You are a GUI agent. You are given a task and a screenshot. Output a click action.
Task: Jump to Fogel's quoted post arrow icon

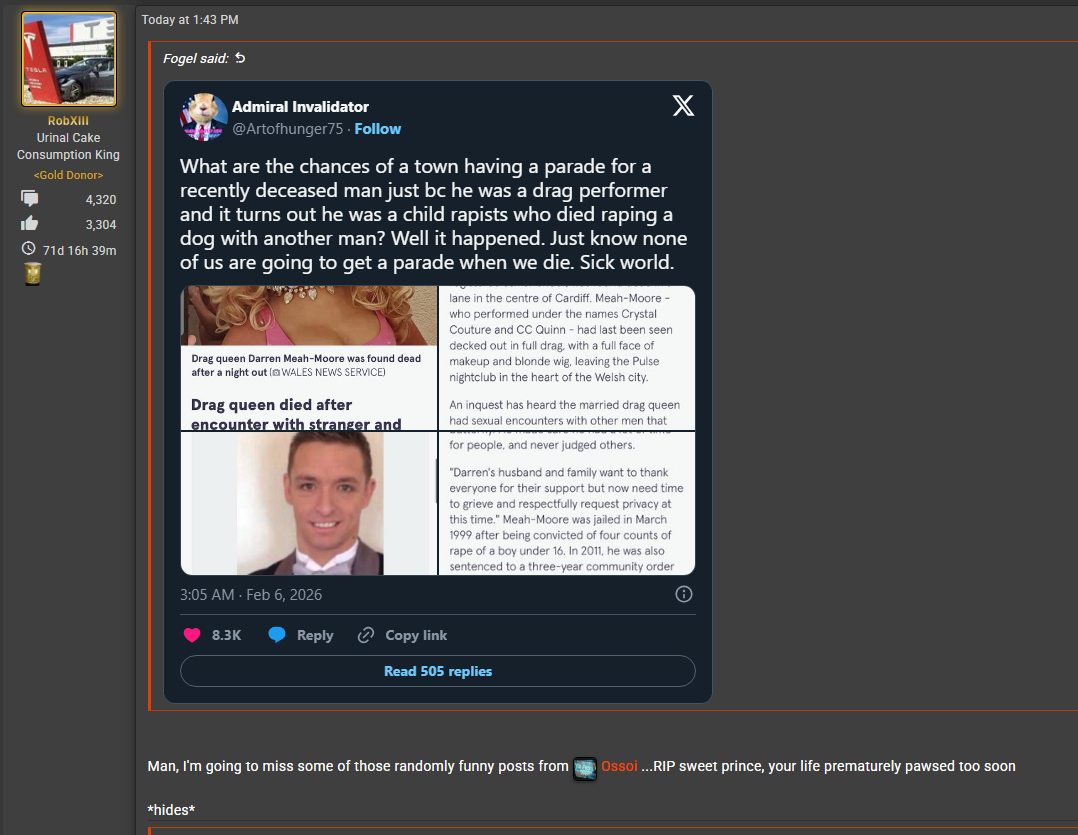[x=240, y=58]
